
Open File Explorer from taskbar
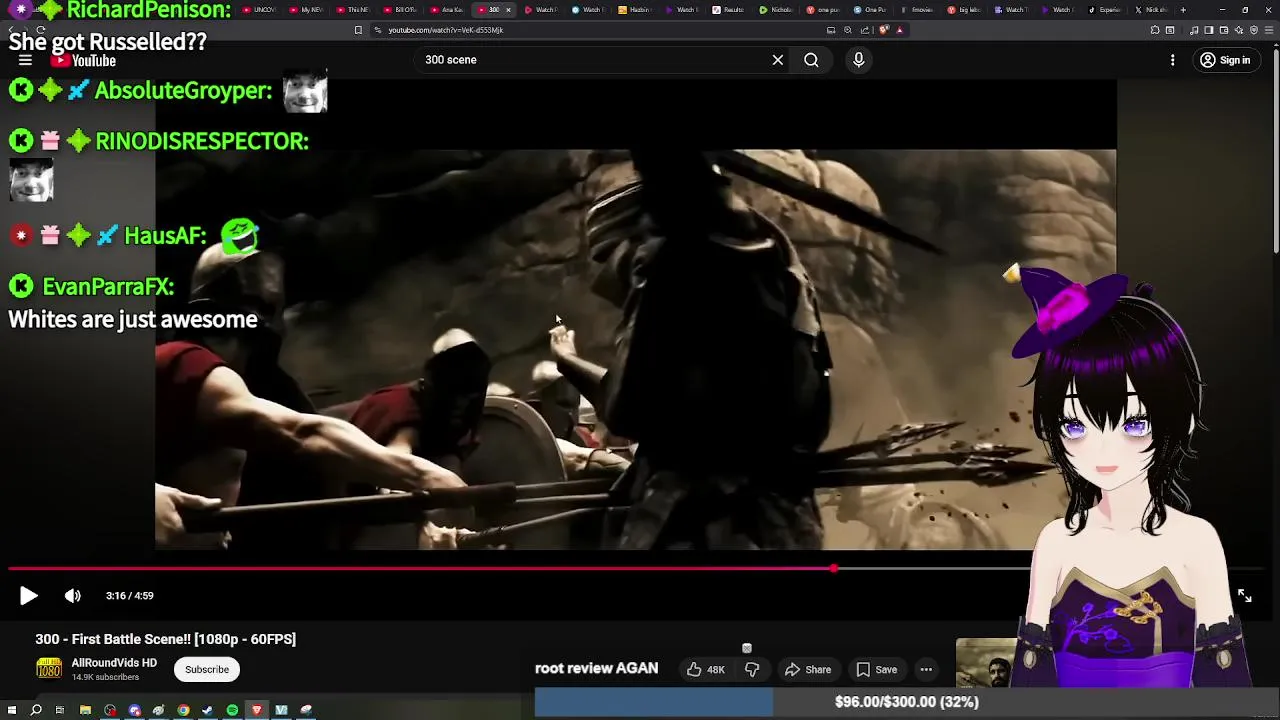pyautogui.click(x=85, y=710)
